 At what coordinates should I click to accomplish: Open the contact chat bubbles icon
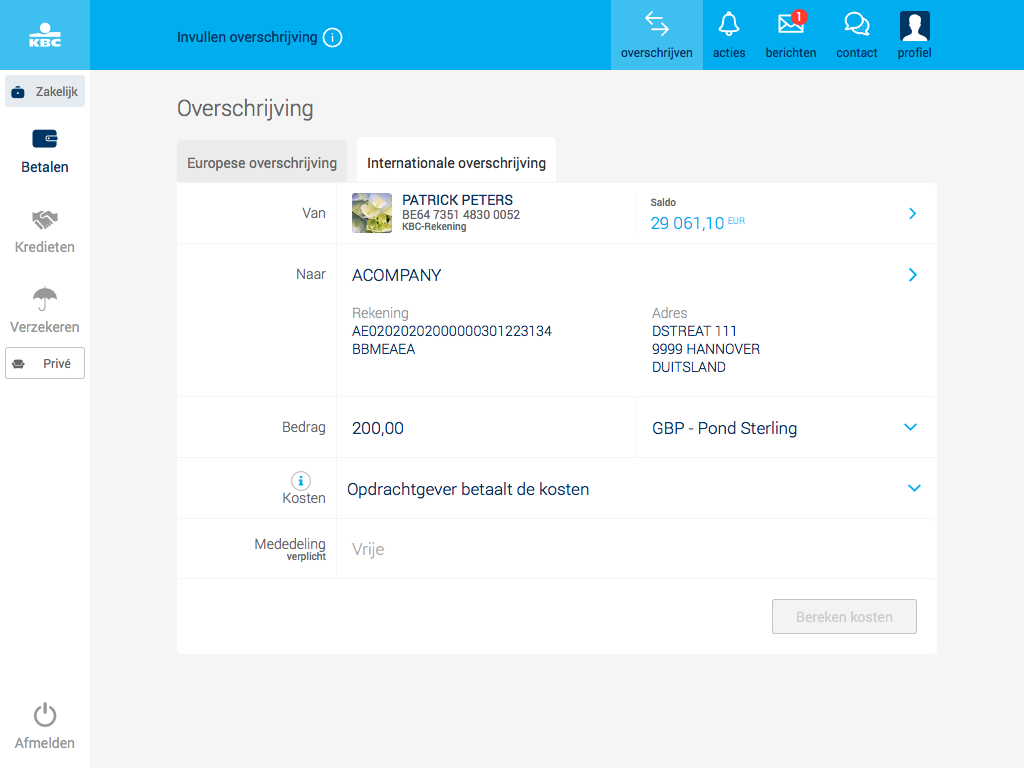pyautogui.click(x=857, y=35)
